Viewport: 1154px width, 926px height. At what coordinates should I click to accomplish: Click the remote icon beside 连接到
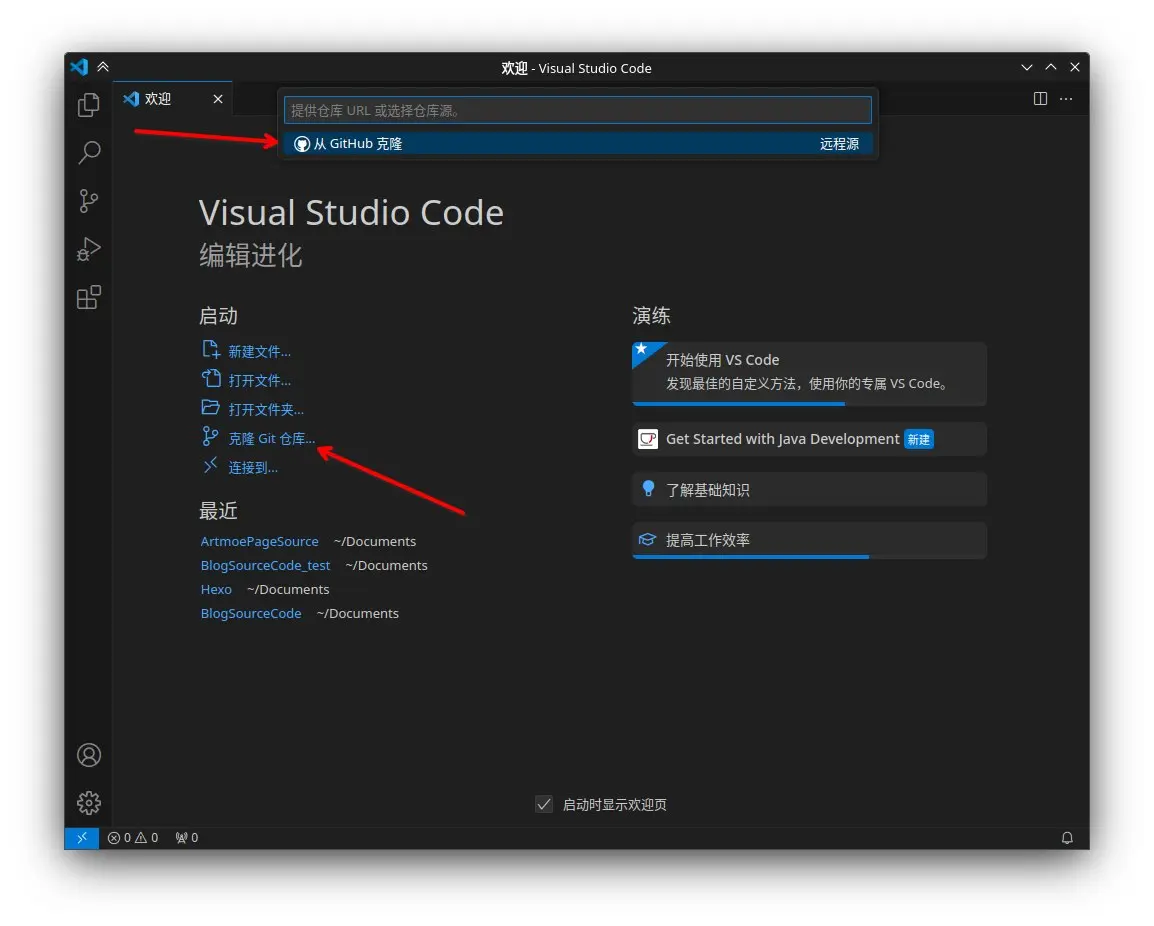[210, 465]
